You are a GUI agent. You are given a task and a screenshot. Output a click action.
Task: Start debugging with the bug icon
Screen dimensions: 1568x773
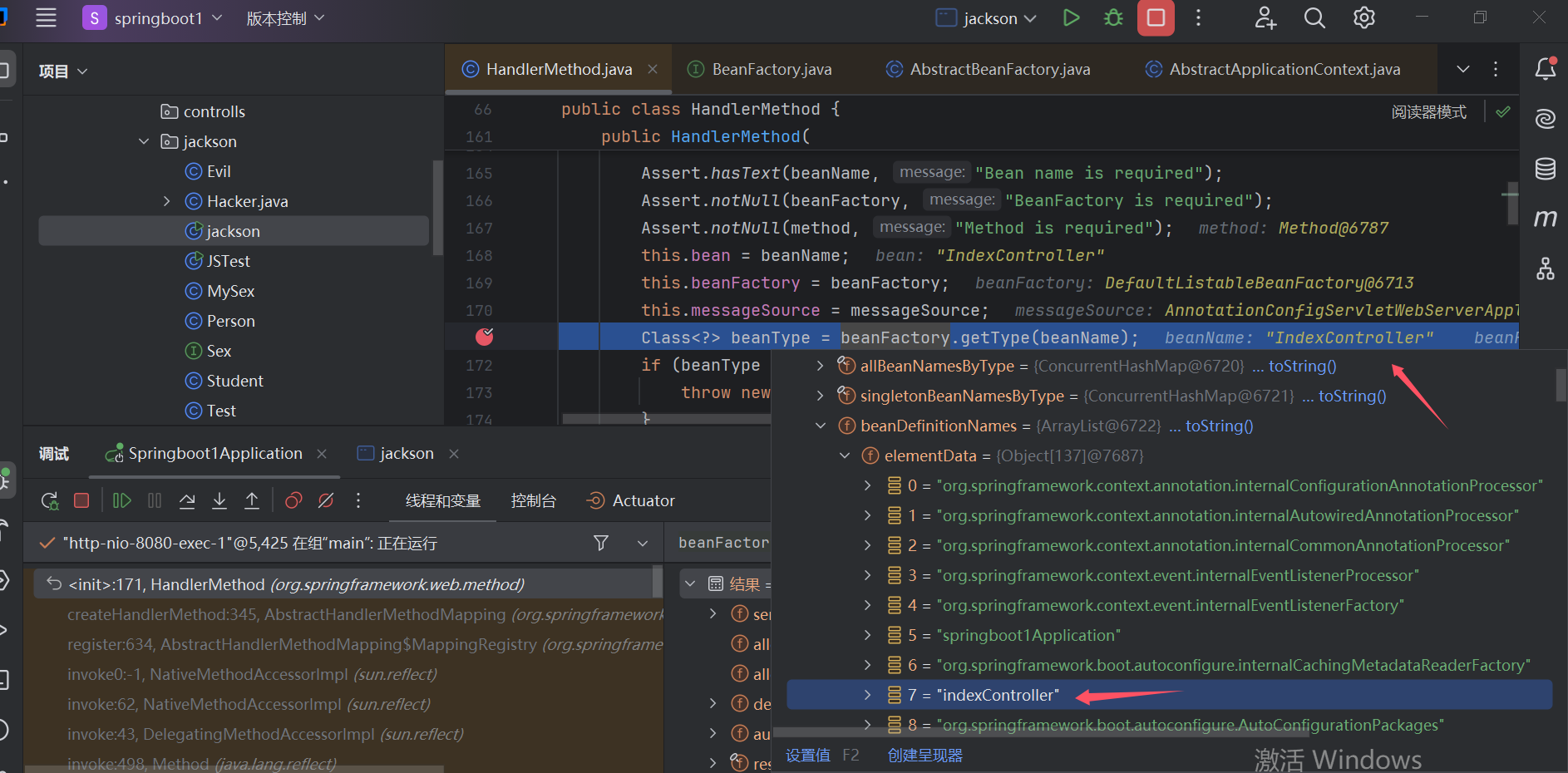[x=1113, y=17]
